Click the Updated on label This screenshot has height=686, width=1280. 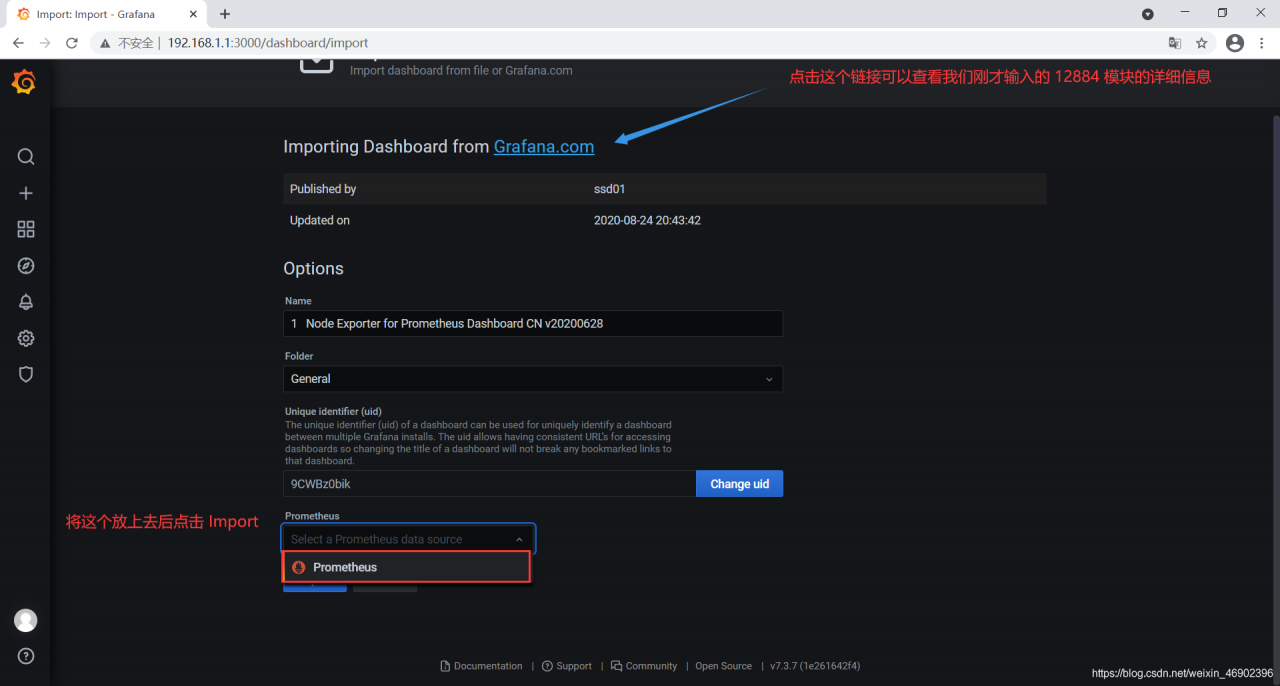click(x=320, y=220)
